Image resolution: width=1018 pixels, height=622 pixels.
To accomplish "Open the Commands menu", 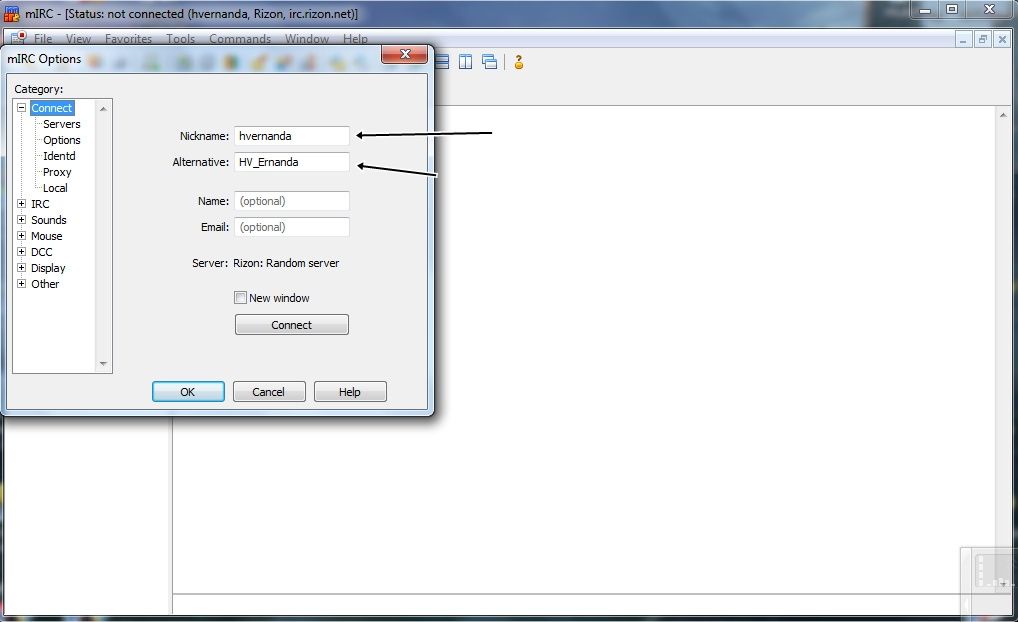I will pos(240,39).
